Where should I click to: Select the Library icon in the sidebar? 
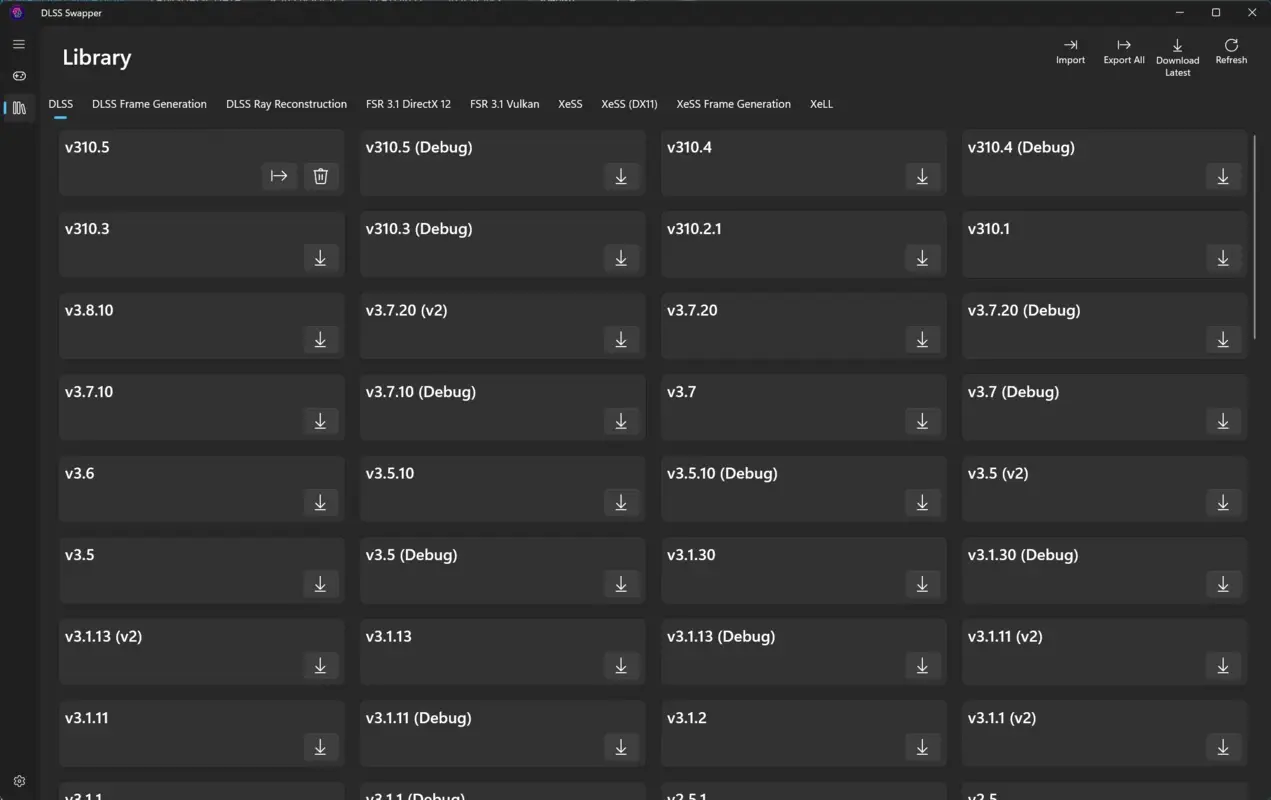18,107
